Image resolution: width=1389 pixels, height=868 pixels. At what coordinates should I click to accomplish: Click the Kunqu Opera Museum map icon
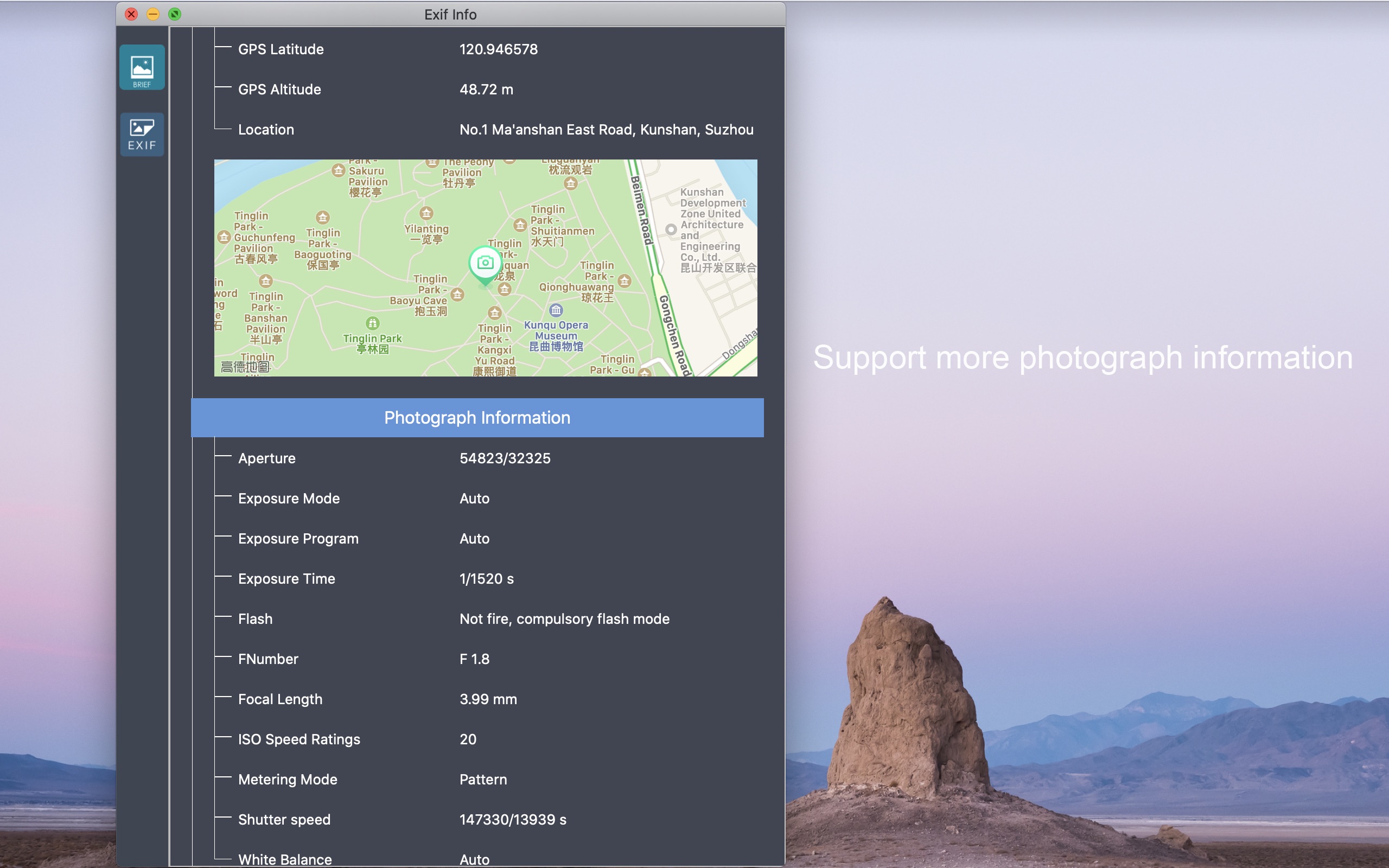pos(556,310)
